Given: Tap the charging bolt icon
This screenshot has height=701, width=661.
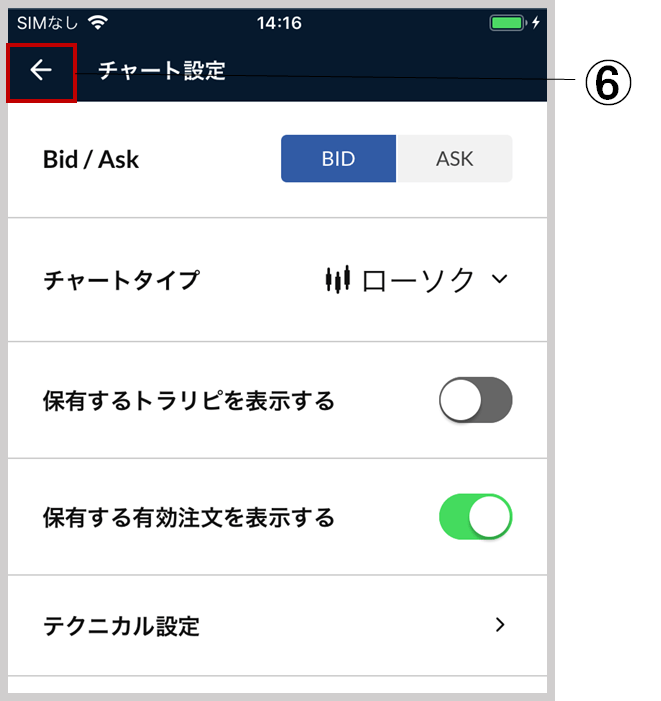Looking at the screenshot, I should 536,22.
